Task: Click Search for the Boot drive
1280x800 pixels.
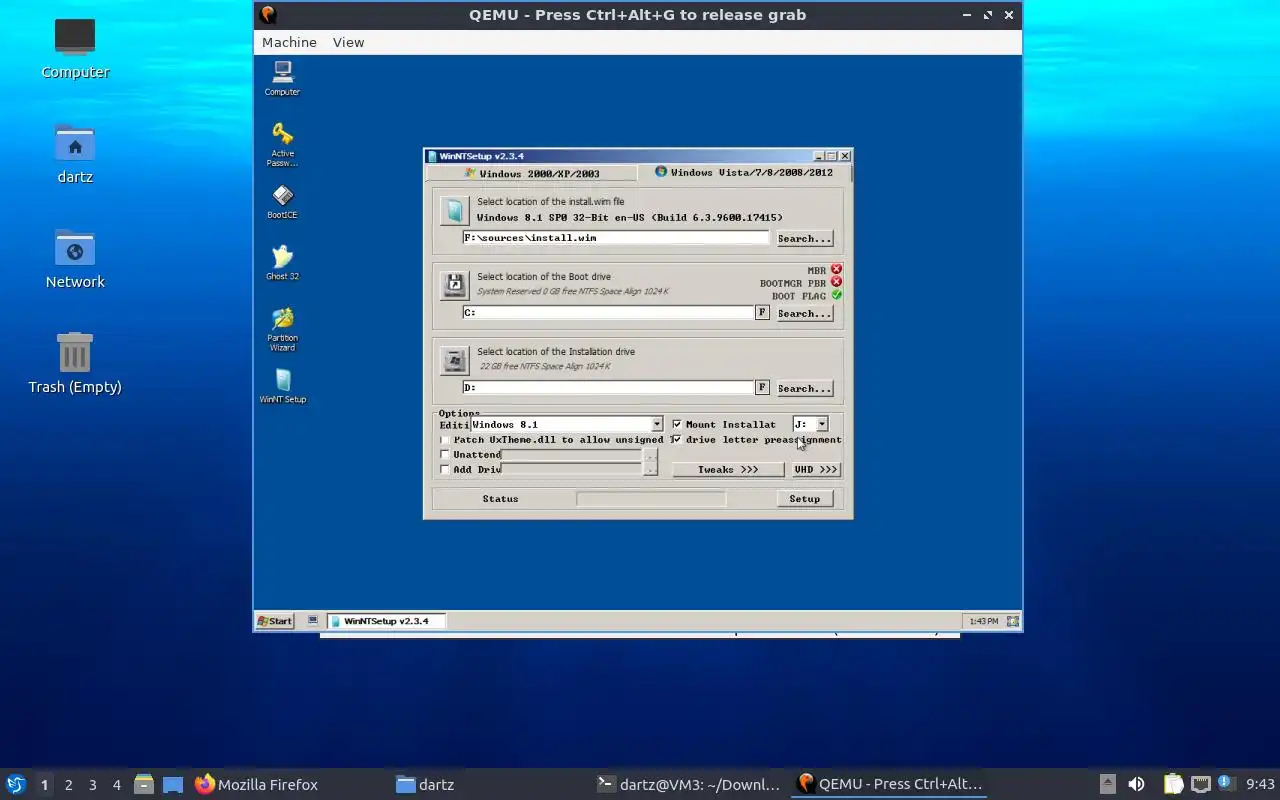Action: [804, 313]
